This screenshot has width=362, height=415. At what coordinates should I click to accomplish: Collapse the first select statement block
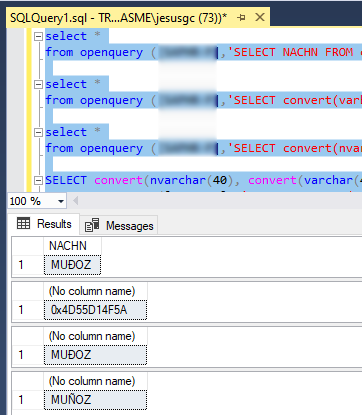point(39,36)
